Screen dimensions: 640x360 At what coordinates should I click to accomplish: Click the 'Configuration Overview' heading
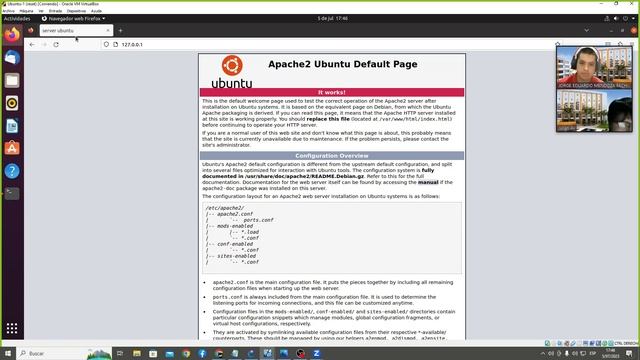coord(332,156)
